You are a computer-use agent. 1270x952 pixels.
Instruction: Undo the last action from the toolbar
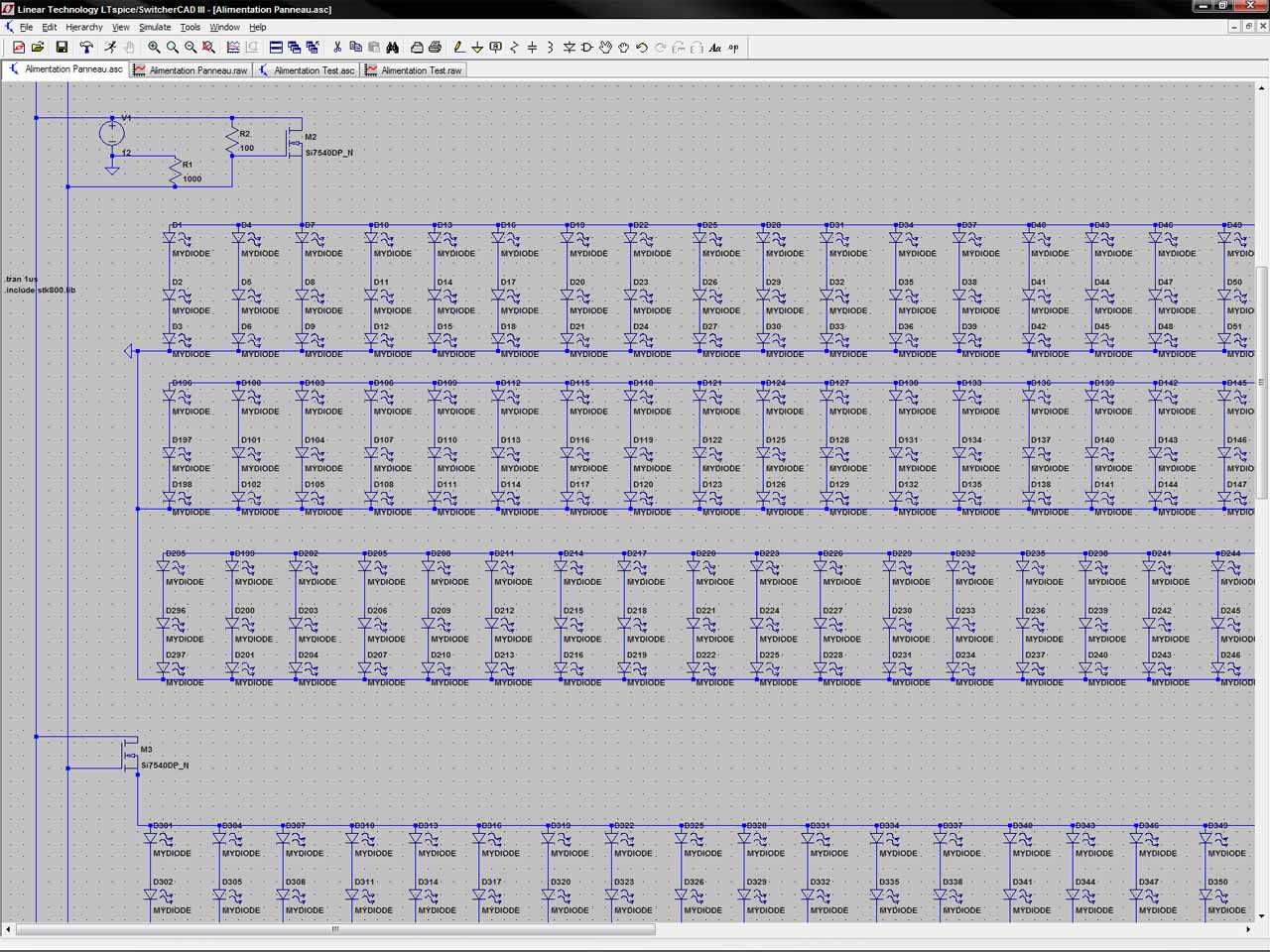click(x=642, y=48)
